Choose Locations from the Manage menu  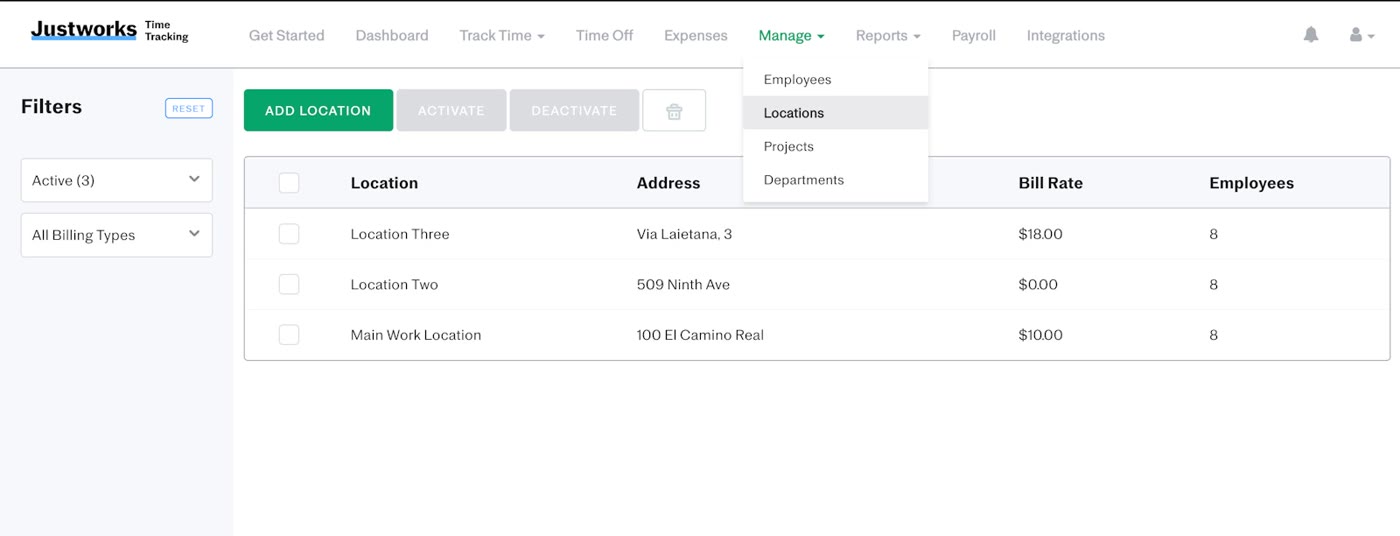836,113
